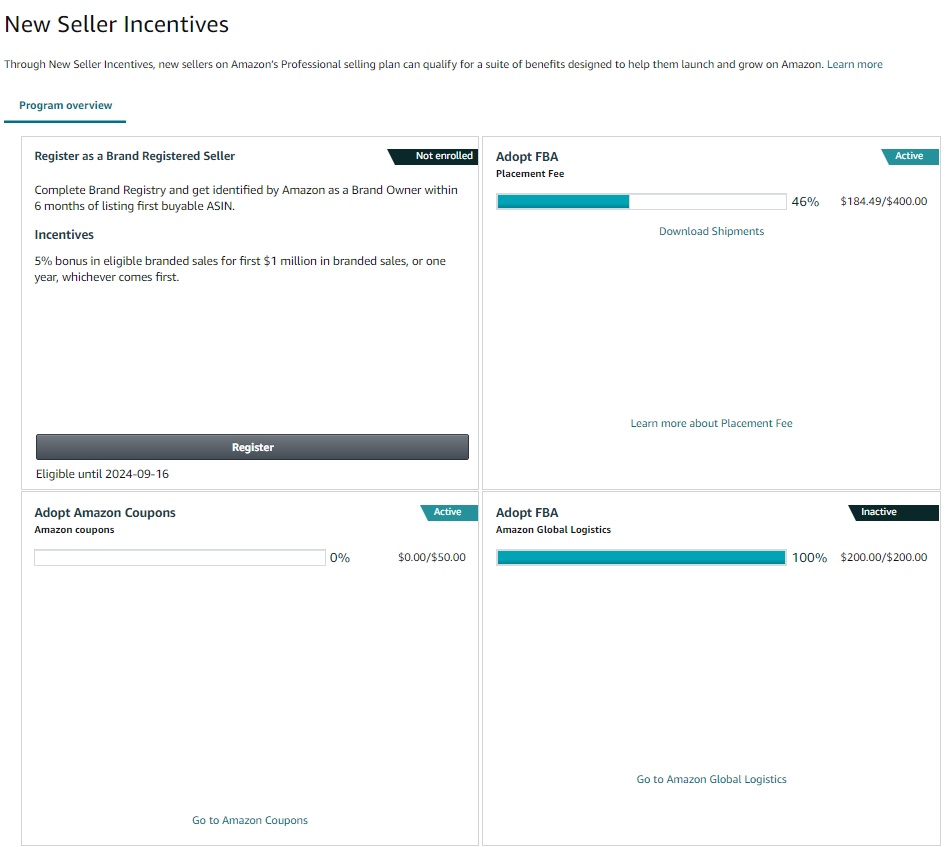Click the Active badge on Amazon Coupons card

[449, 512]
